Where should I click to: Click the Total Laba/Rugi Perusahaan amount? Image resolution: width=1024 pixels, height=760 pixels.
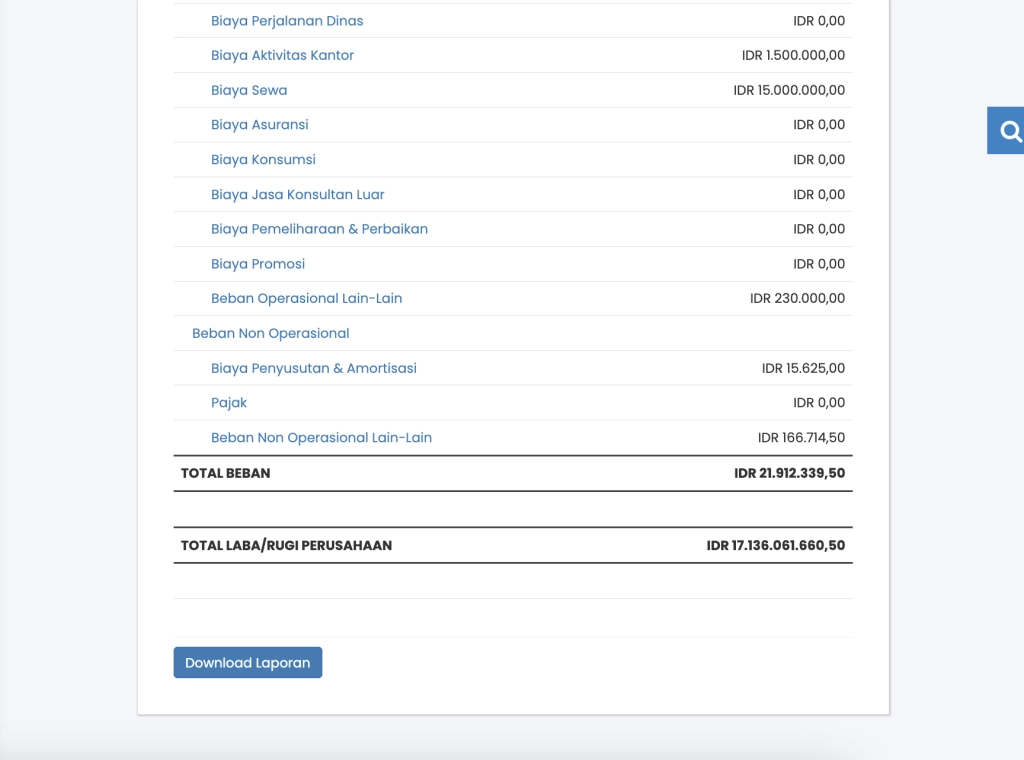pos(775,546)
